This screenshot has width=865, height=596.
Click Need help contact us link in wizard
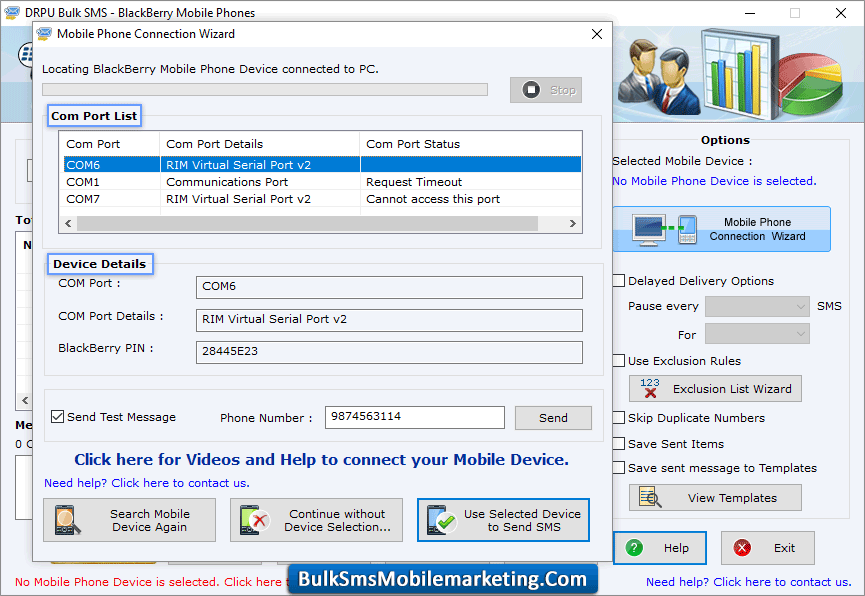coord(147,483)
